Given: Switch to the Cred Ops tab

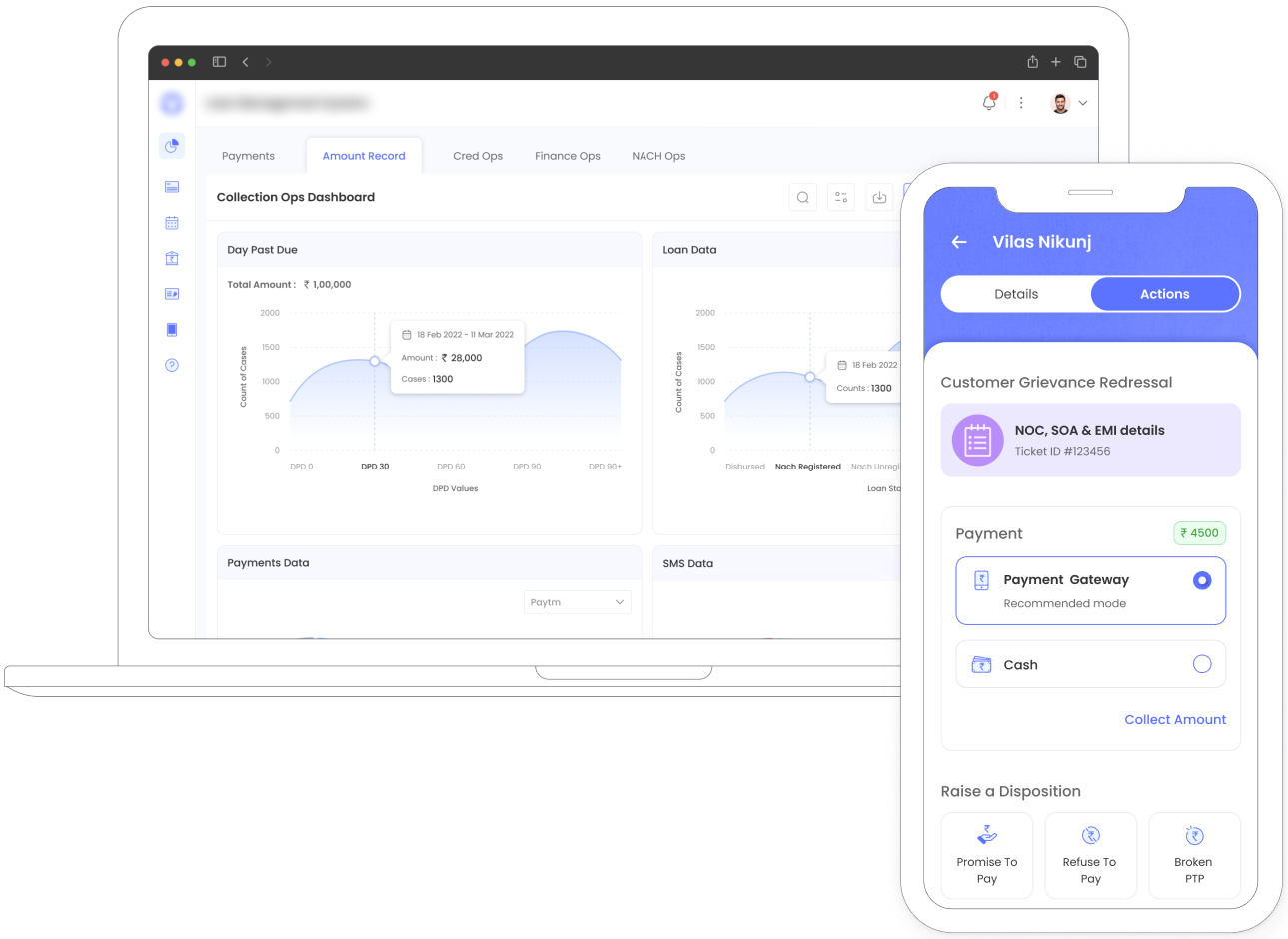Looking at the screenshot, I should click(x=477, y=156).
